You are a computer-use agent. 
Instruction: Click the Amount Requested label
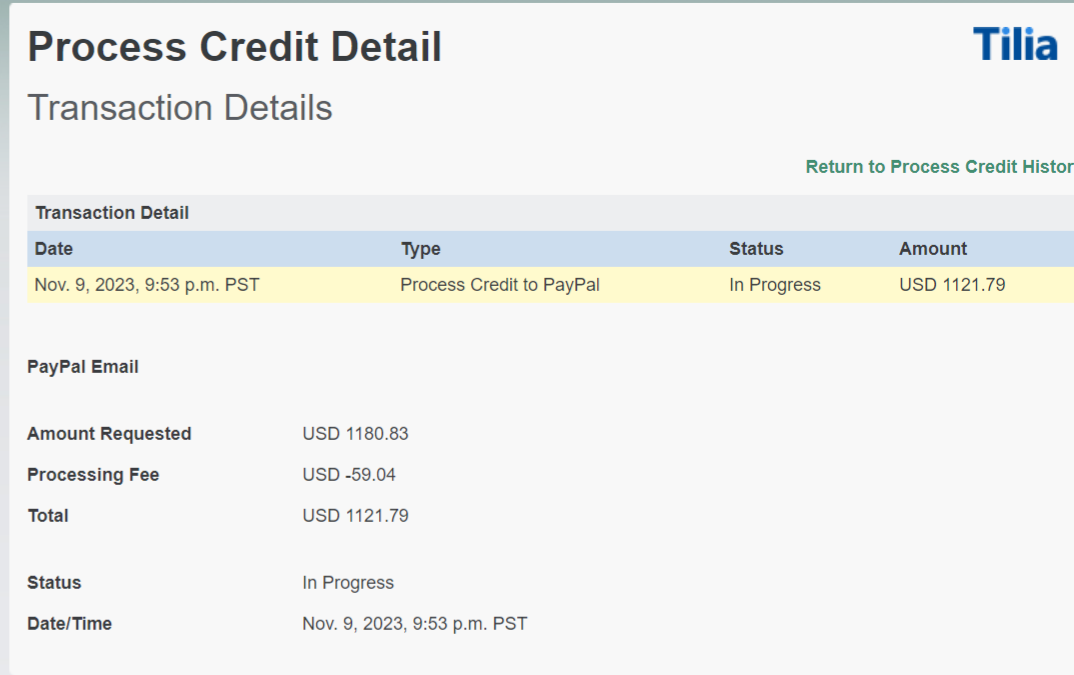[109, 434]
